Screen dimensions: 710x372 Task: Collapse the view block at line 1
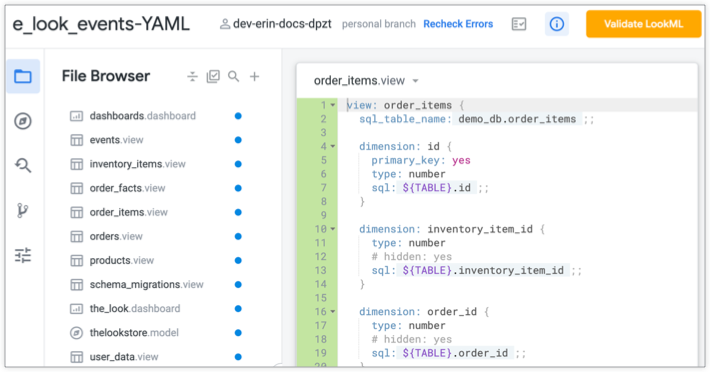pyautogui.click(x=333, y=105)
